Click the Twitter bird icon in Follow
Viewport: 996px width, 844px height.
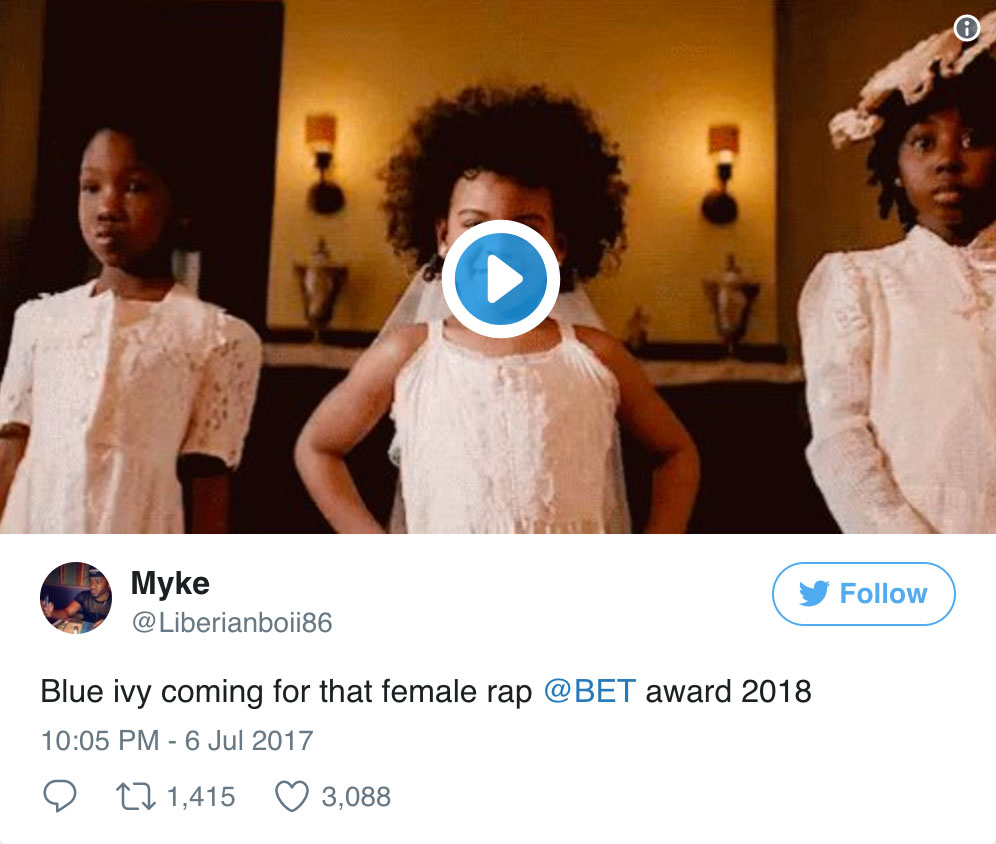tap(814, 594)
